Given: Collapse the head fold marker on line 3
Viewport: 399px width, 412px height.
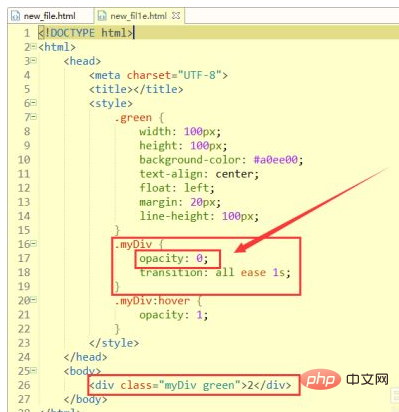Looking at the screenshot, I should [33, 60].
